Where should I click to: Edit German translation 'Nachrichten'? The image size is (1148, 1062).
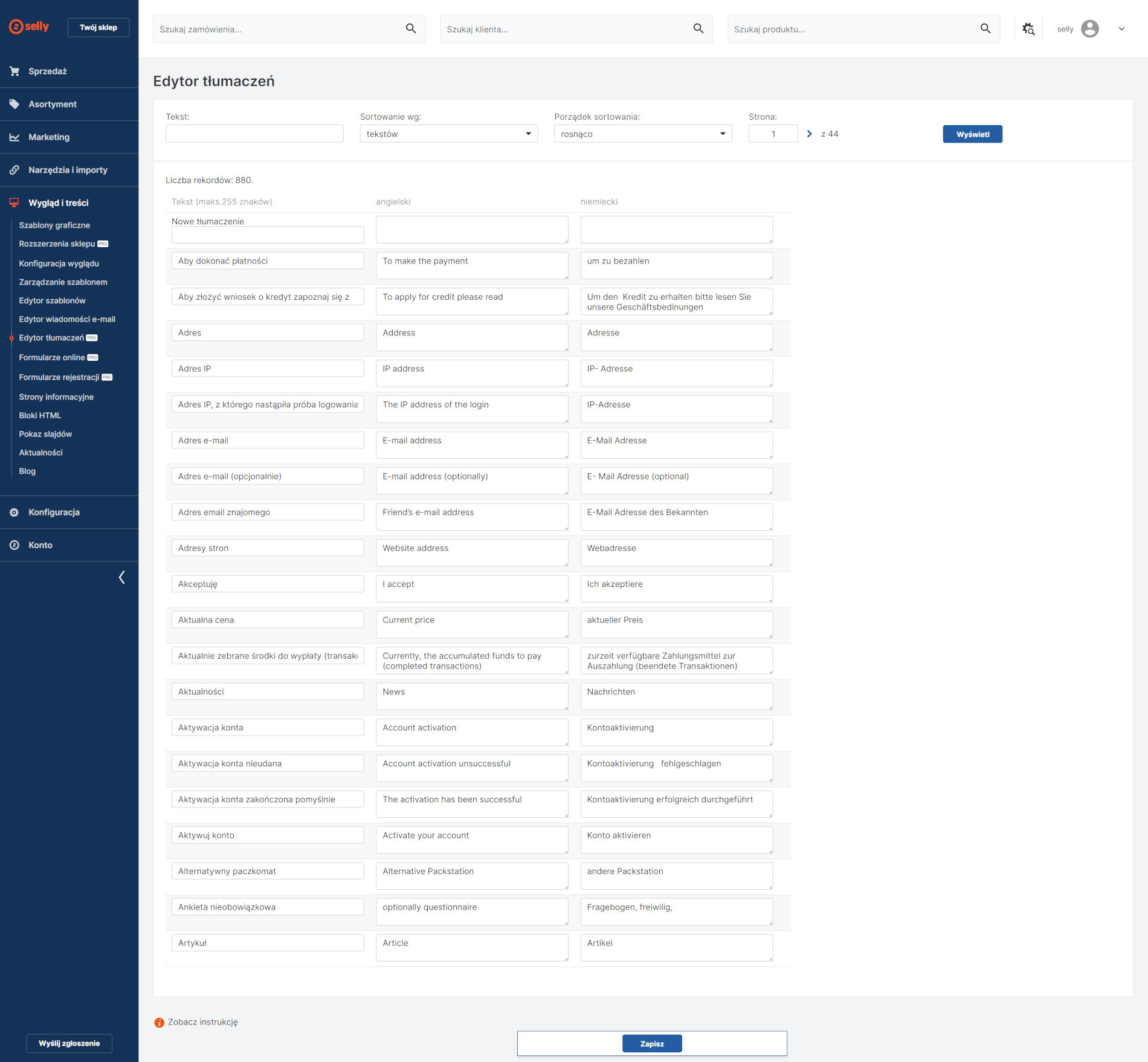click(676, 696)
